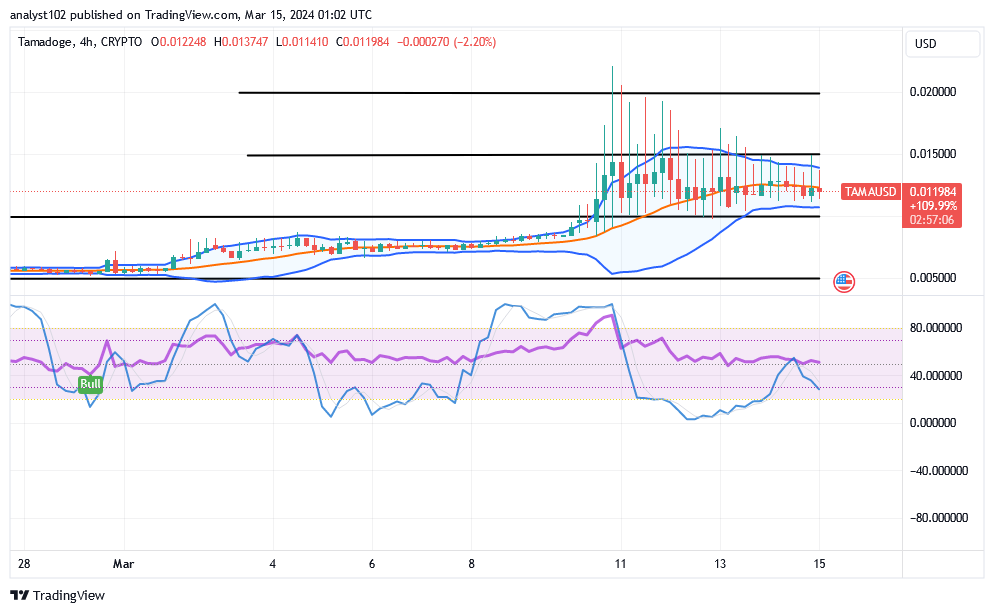Screen dimensions: 994x613
Task: Click the date label 6 on time axis
Action: 372,564
